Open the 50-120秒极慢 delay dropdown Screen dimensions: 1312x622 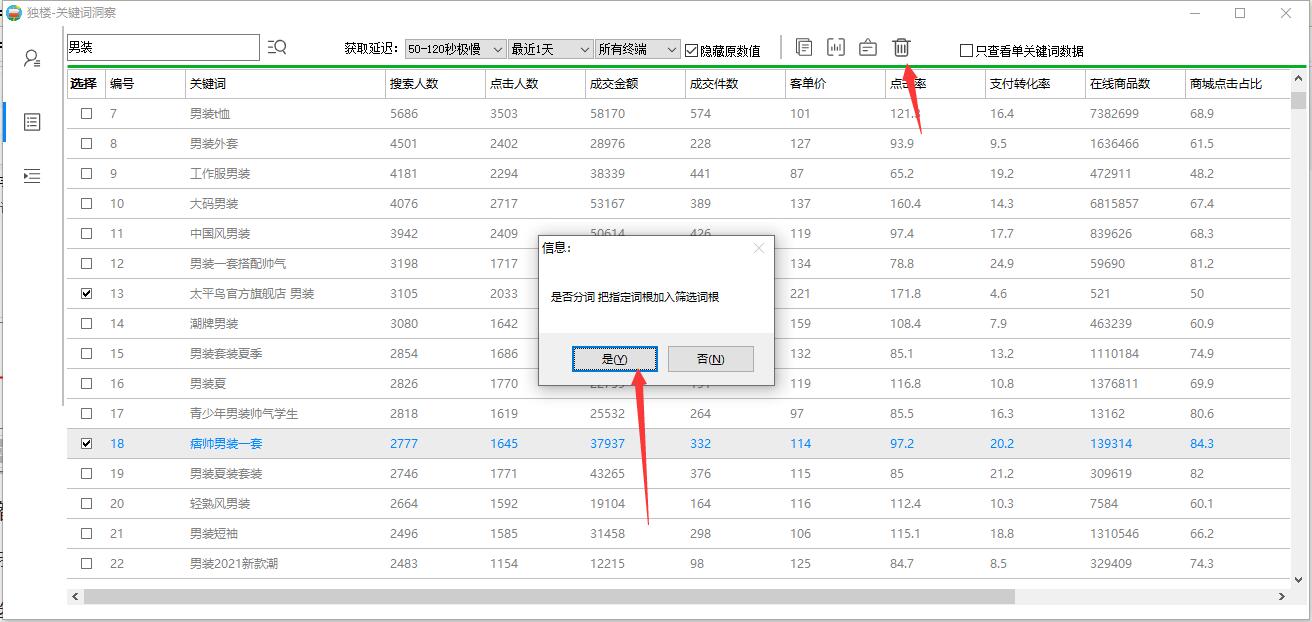point(455,49)
